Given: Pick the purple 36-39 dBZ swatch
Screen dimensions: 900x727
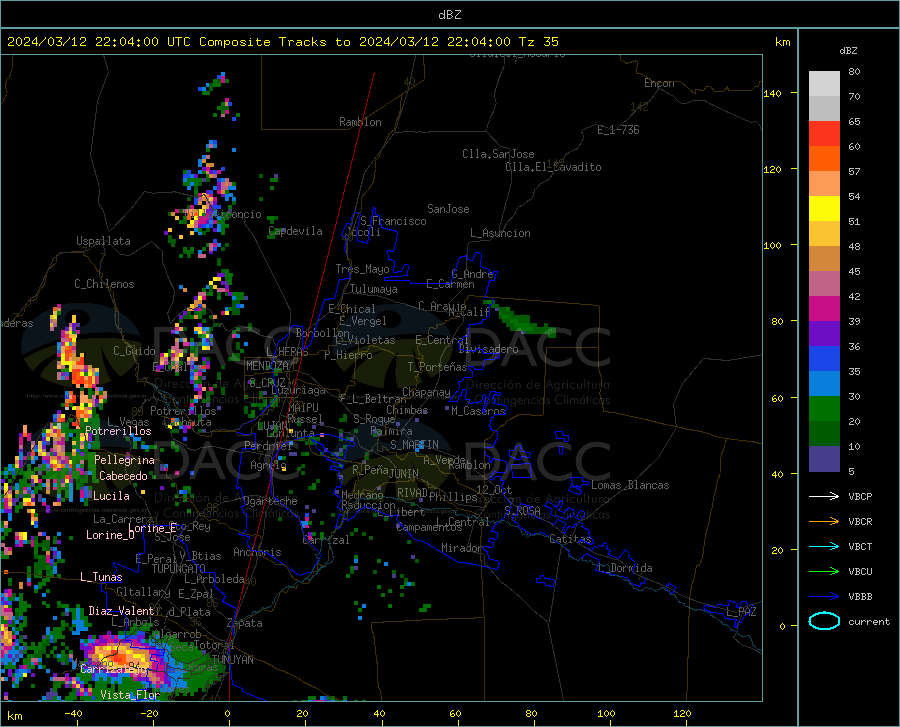Looking at the screenshot, I should coord(824,334).
